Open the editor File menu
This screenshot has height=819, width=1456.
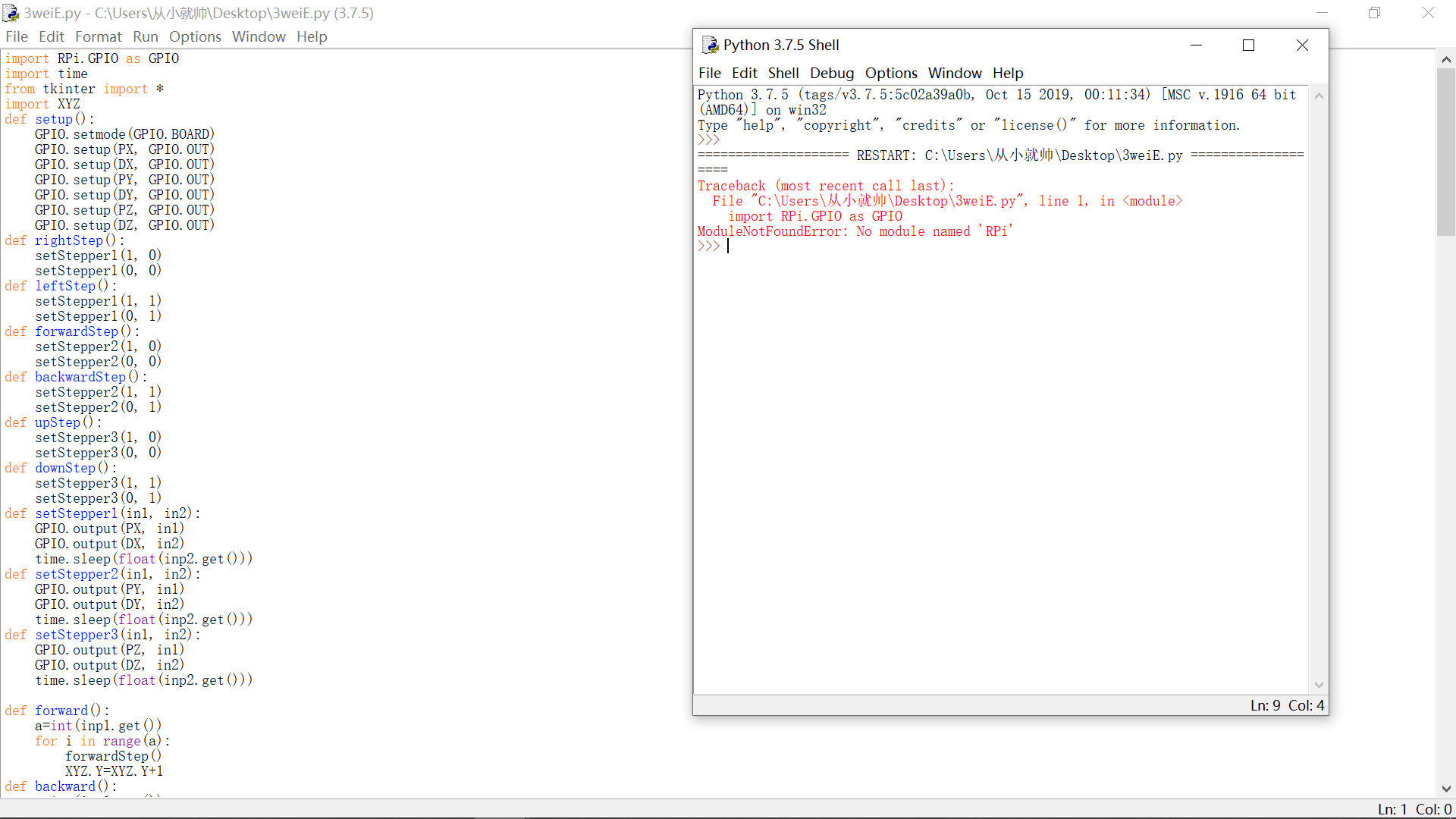[16, 36]
